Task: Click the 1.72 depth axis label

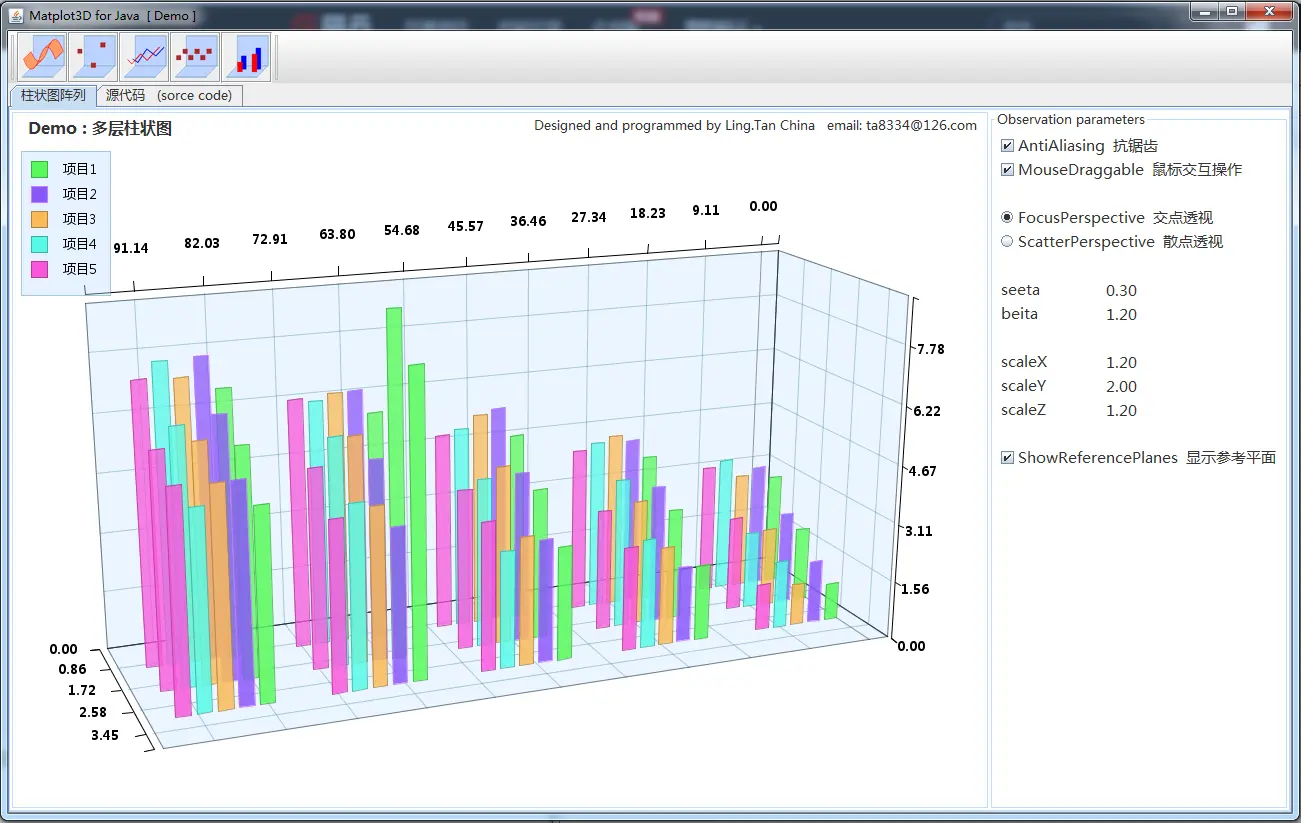Action: [82, 691]
